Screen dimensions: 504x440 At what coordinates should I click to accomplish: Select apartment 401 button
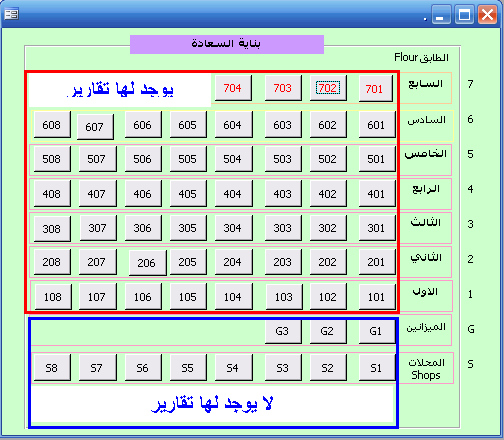point(377,194)
